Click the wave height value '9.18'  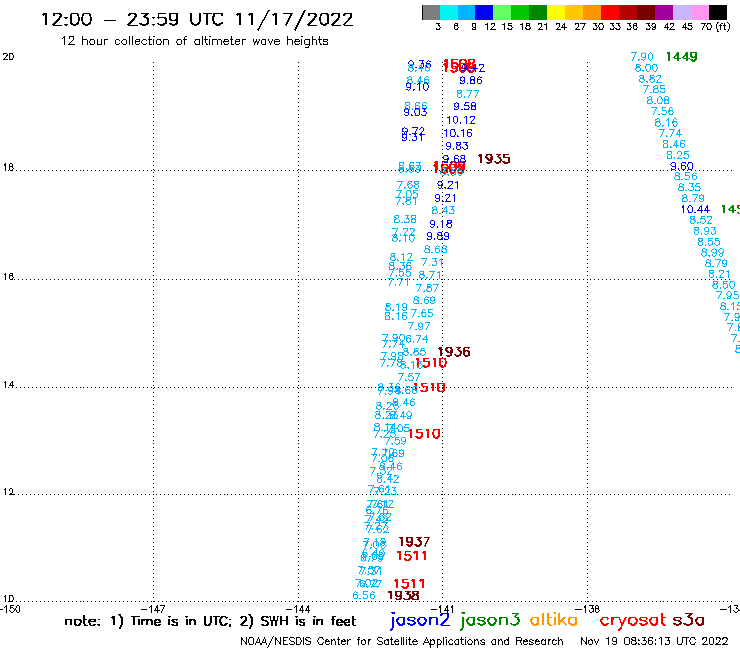(x=441, y=224)
